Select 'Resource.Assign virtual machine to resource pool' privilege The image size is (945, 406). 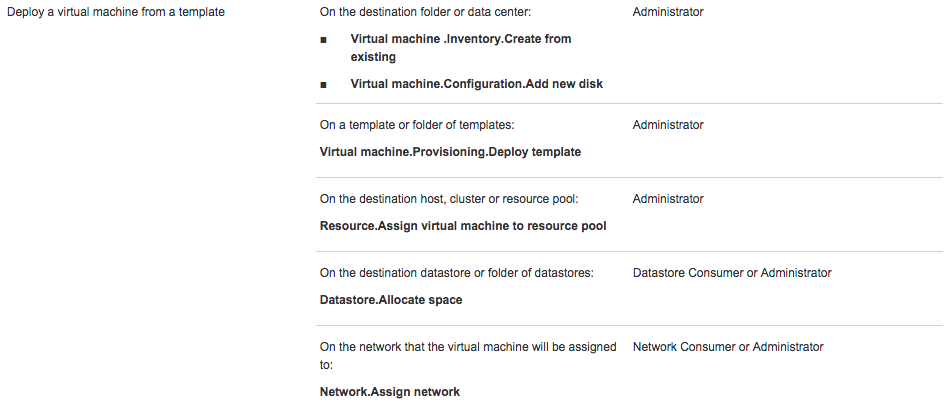point(463,226)
